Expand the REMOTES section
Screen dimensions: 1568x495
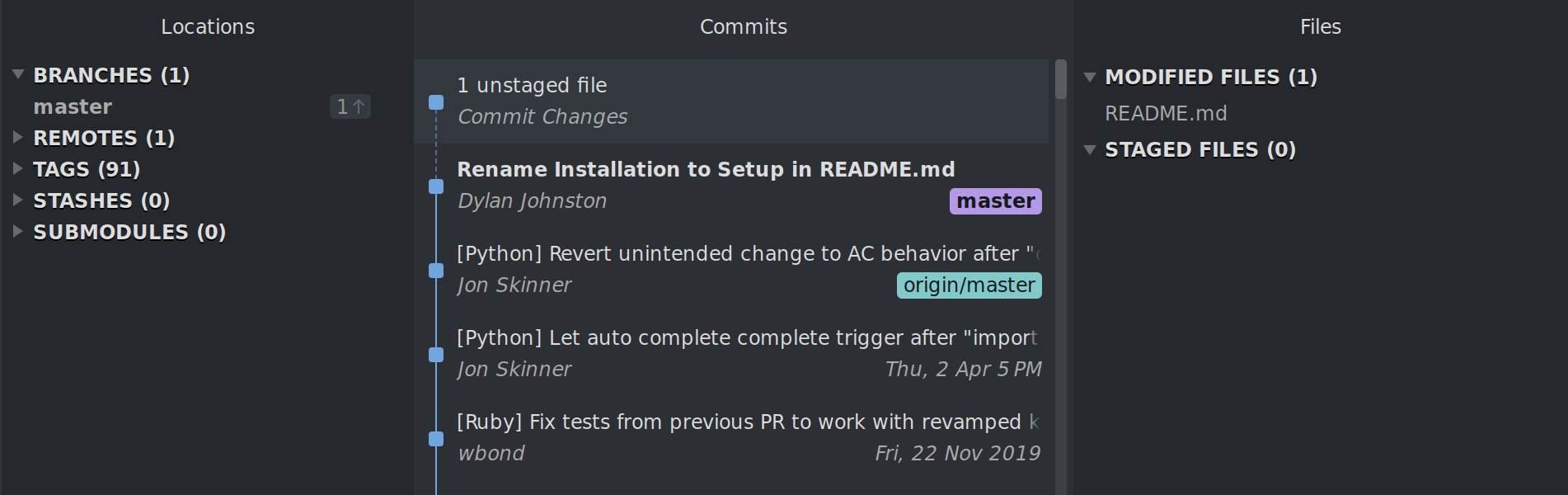(18, 138)
